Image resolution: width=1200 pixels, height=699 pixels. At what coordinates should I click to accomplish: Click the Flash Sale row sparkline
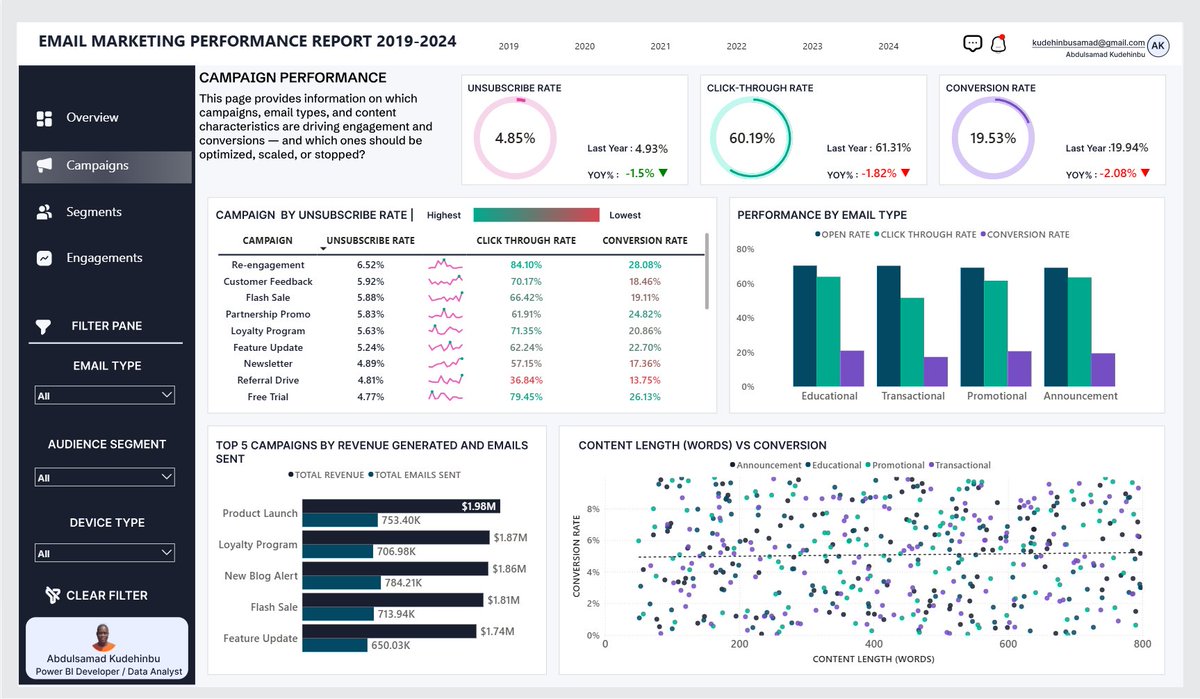[446, 298]
